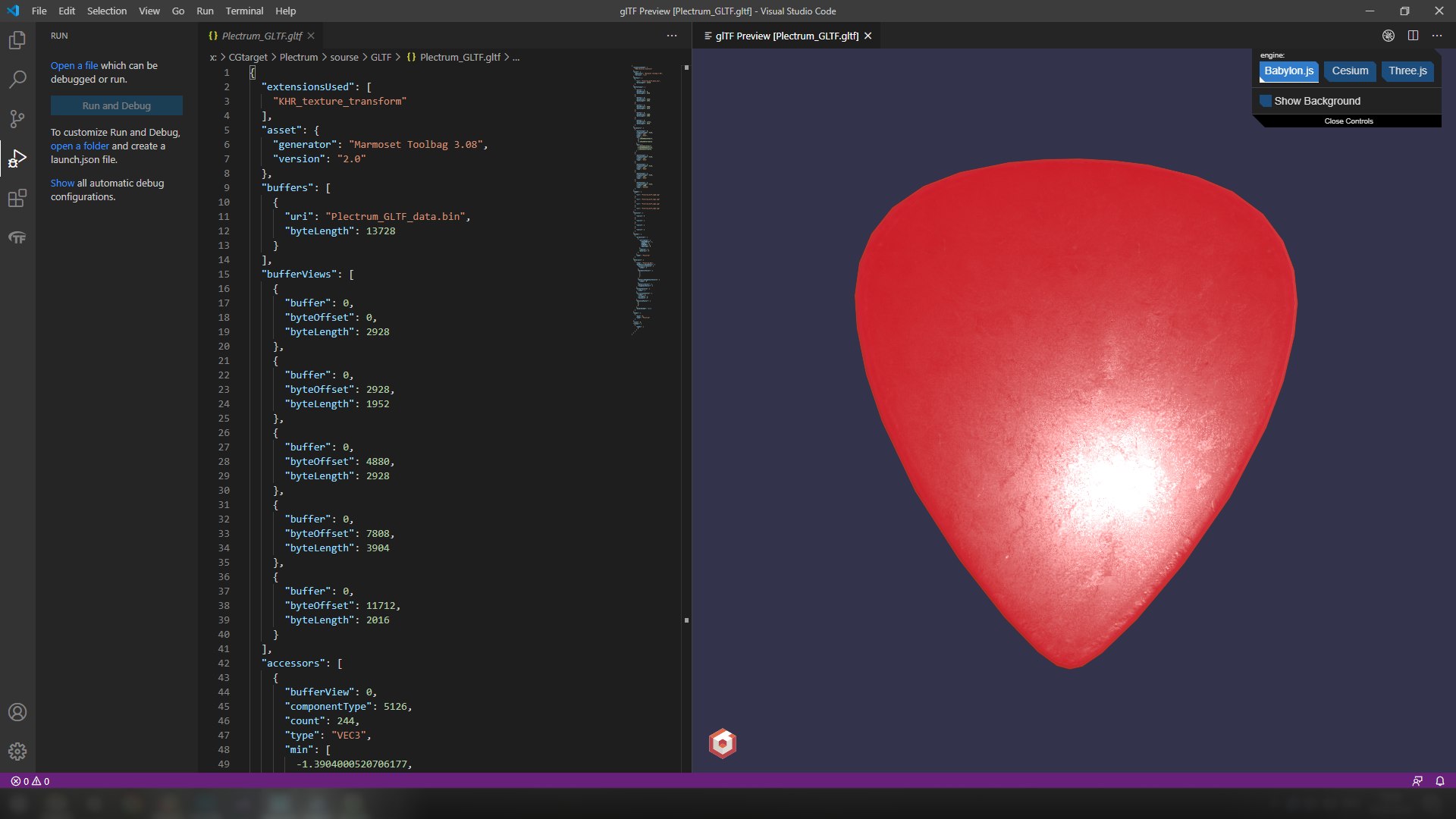
Task: Open the Help menu
Action: pos(285,11)
